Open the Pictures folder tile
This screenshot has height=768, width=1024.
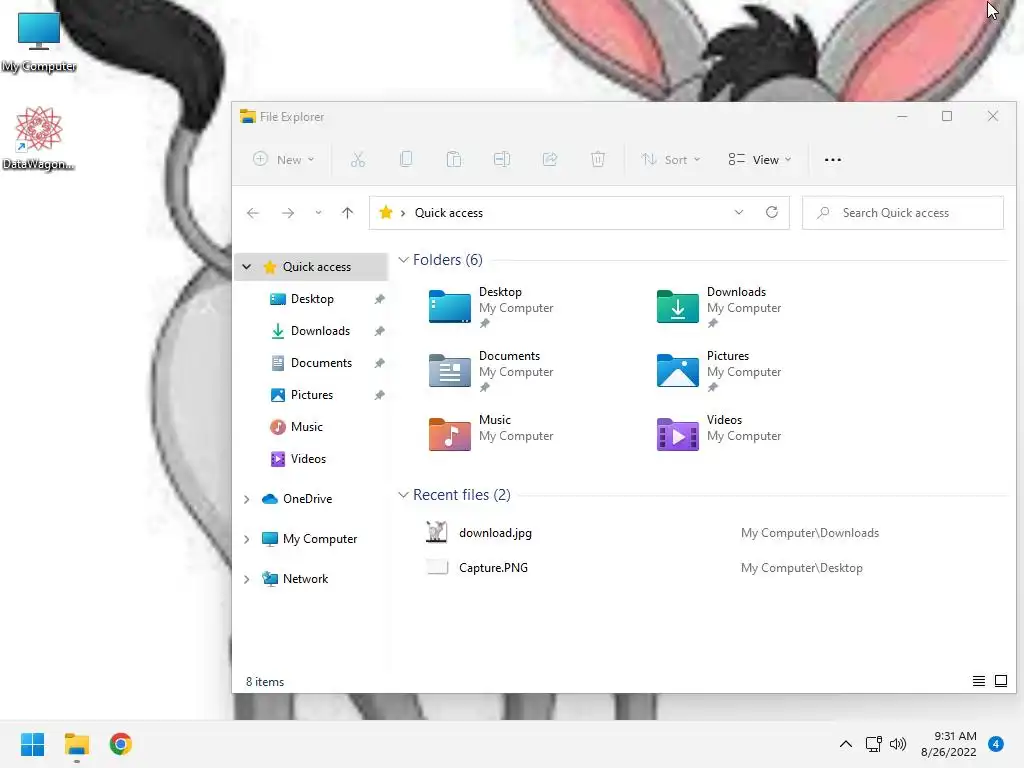[719, 371]
